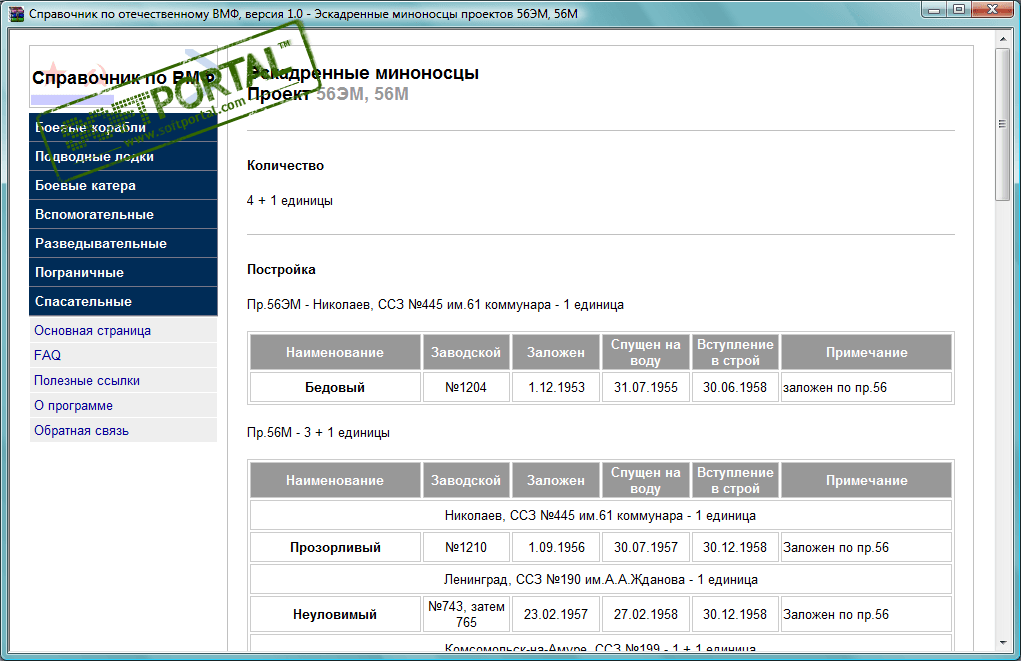1021x661 pixels.
Task: Click the date 30.07.1957
Action: pos(646,548)
